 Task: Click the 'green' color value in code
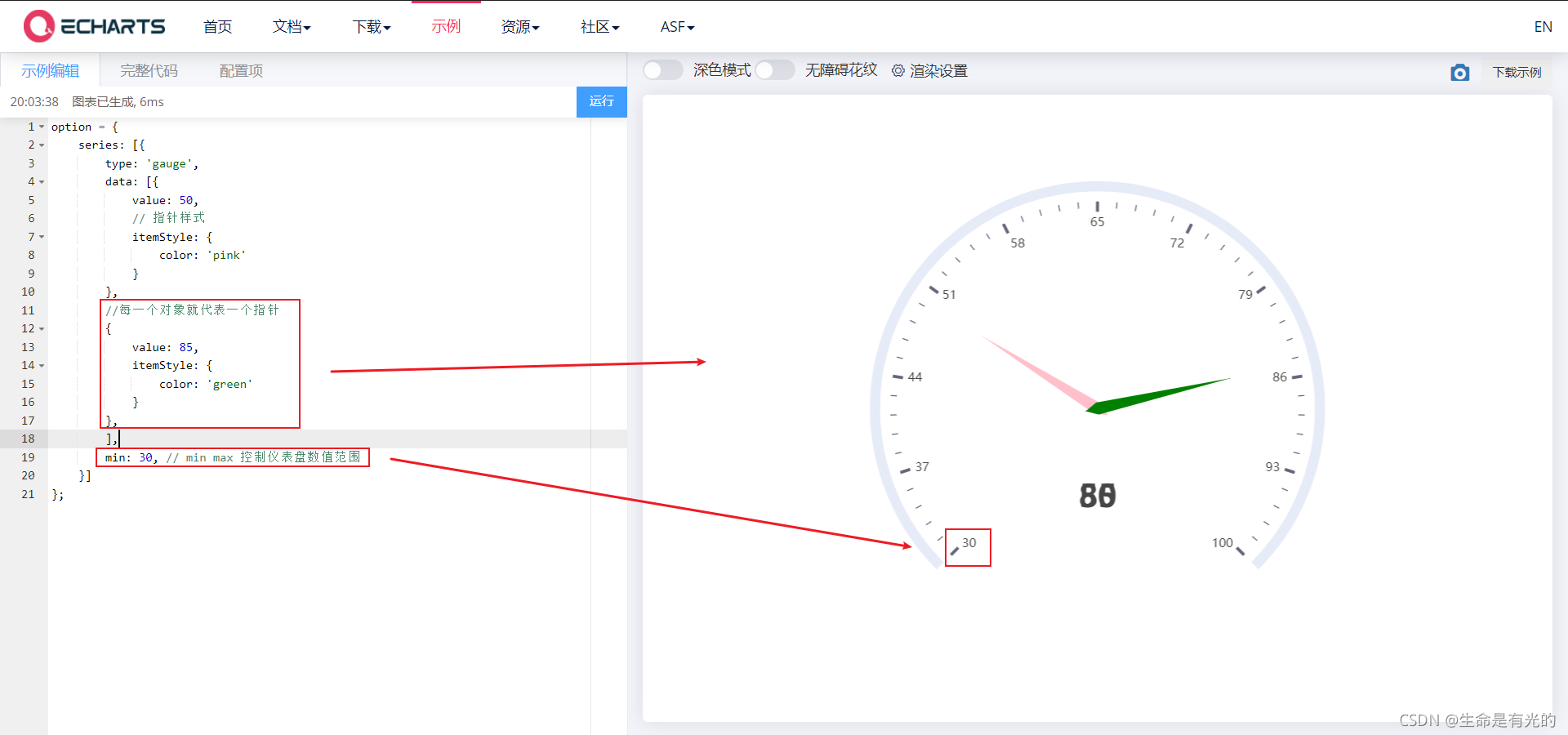[x=229, y=385]
